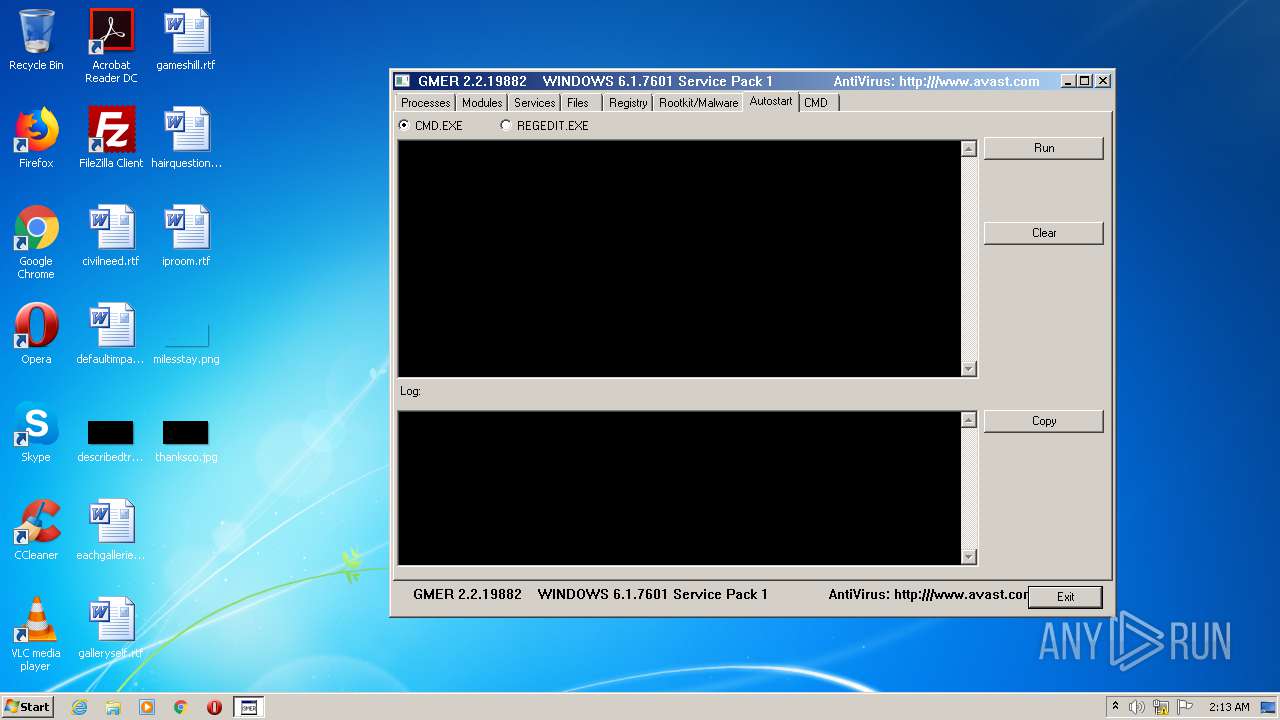Viewport: 1280px width, 720px height.
Task: Click Log area scrollbar up arrow
Action: (x=968, y=420)
